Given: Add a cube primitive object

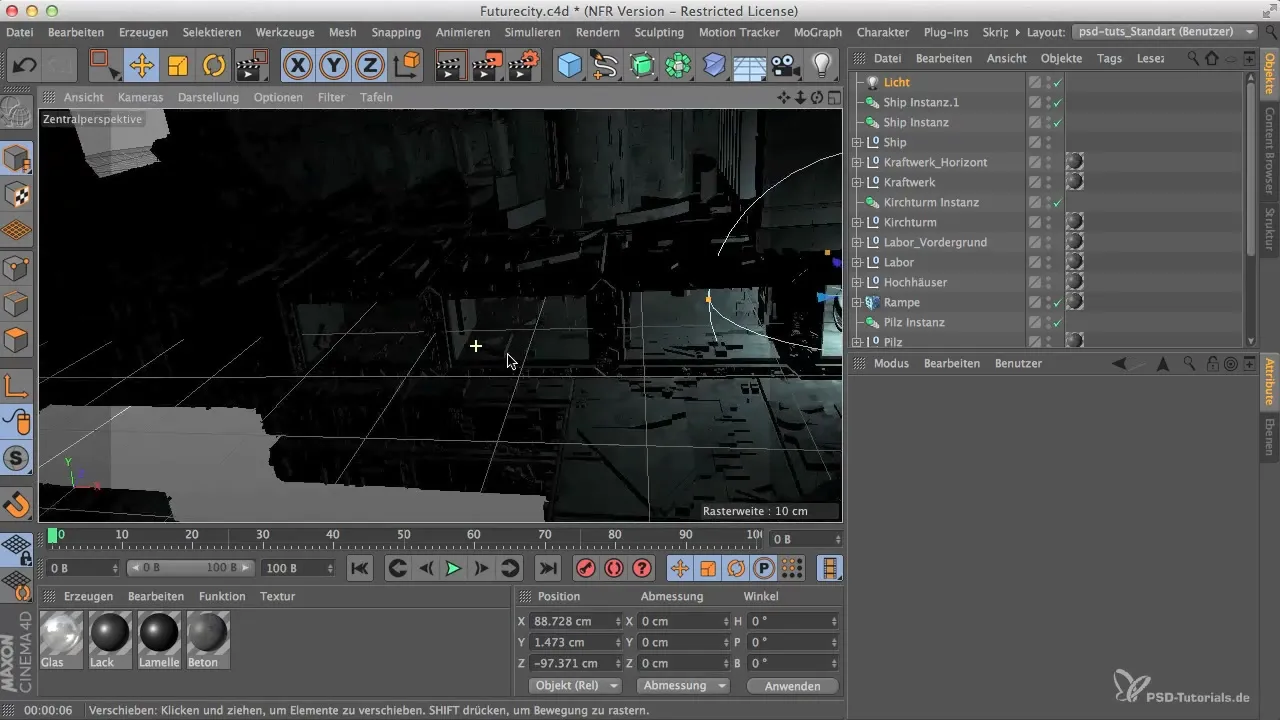Looking at the screenshot, I should tap(569, 67).
